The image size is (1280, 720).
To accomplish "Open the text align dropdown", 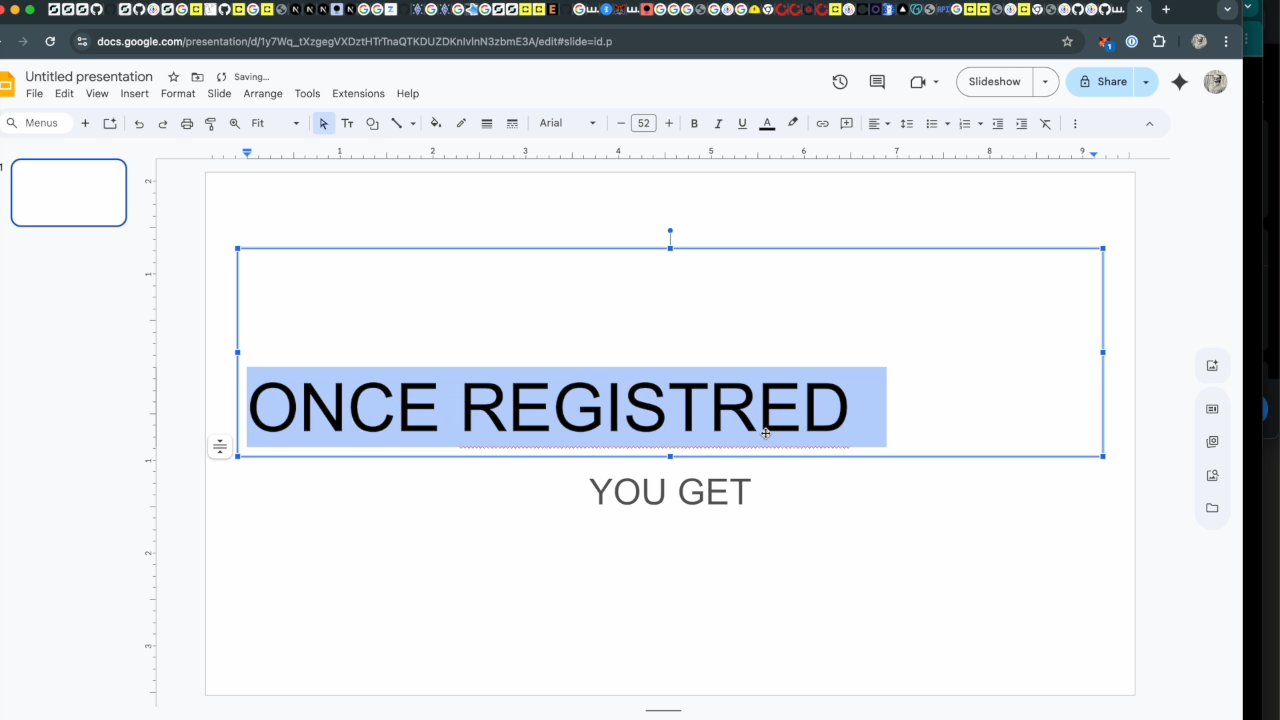I will coord(879,123).
